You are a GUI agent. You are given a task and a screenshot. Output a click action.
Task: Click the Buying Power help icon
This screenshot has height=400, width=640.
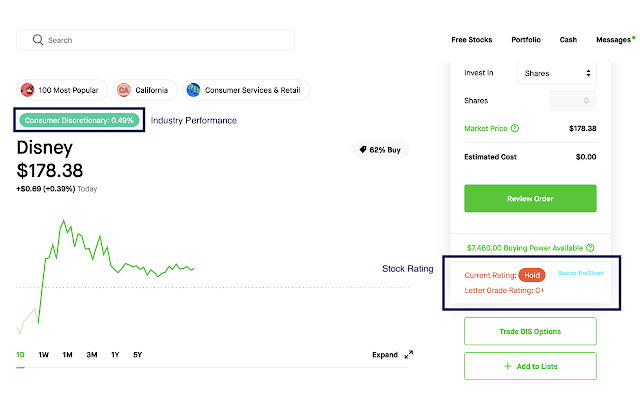coord(590,248)
